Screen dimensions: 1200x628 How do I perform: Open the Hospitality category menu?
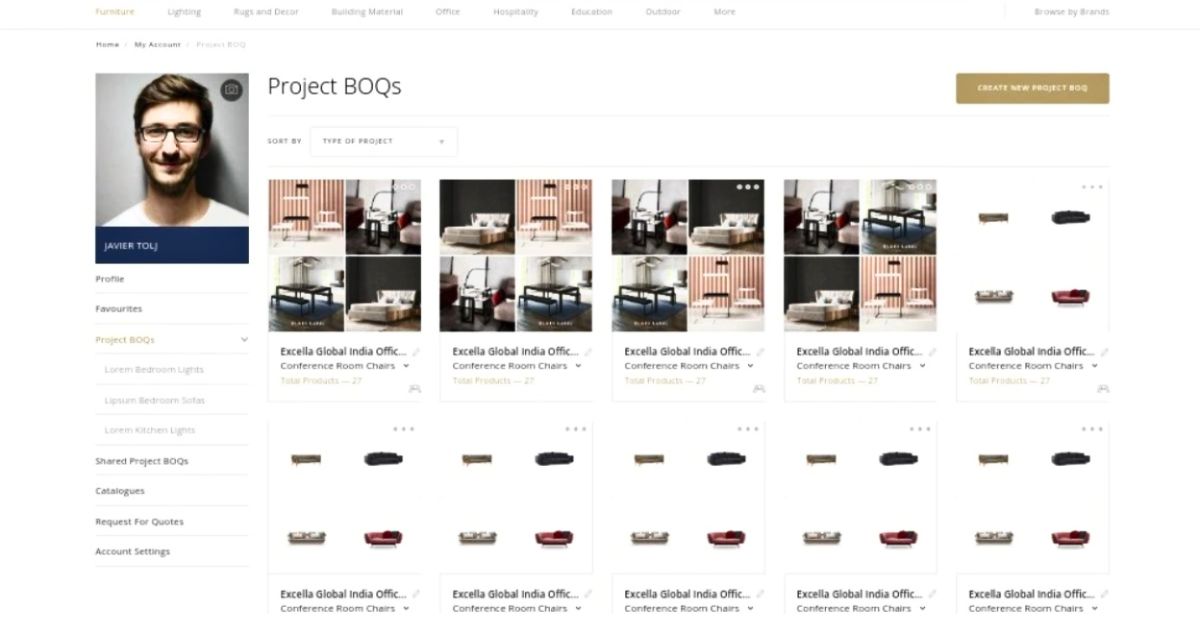[515, 12]
